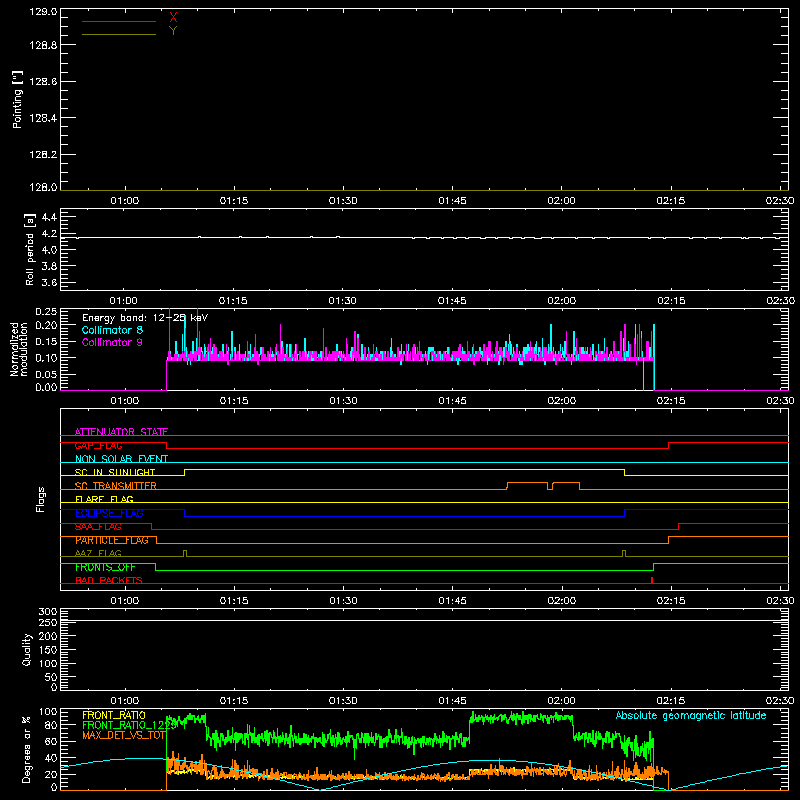Viewport: 800px width, 800px height.
Task: Click the blue 'ECLIPSE_FLAG' label
Action: pos(109,513)
